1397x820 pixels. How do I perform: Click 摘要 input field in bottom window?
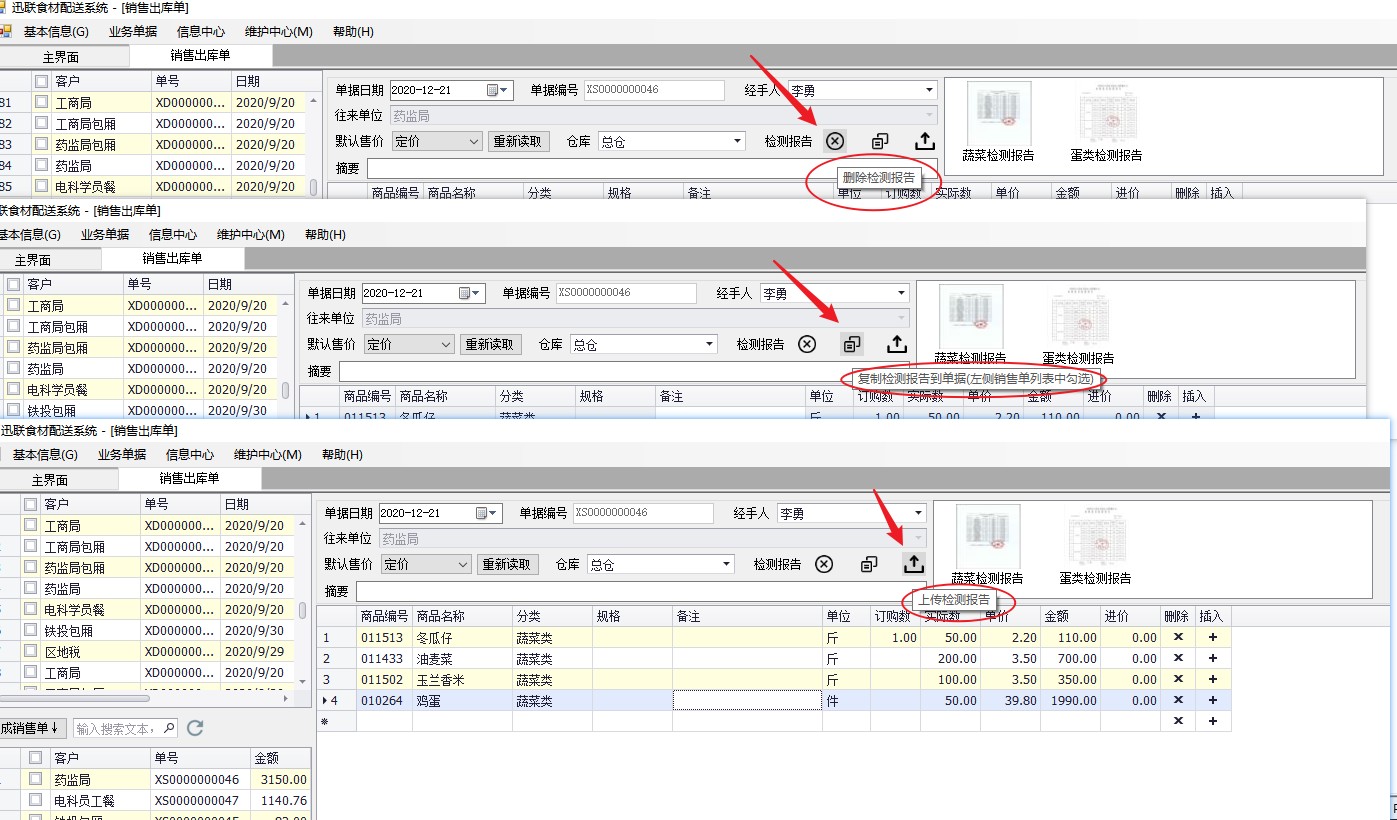point(640,591)
